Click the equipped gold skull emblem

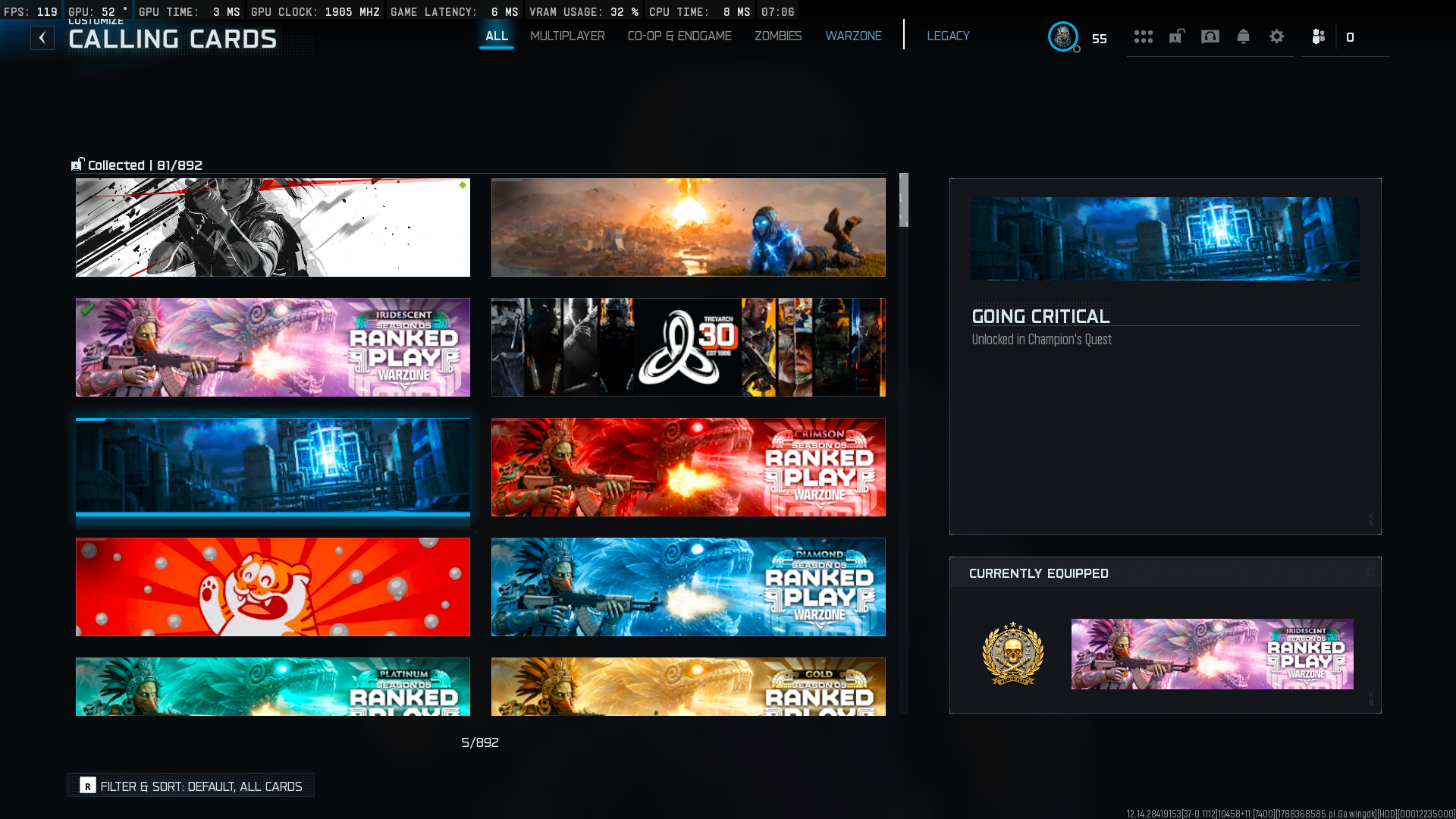1013,654
